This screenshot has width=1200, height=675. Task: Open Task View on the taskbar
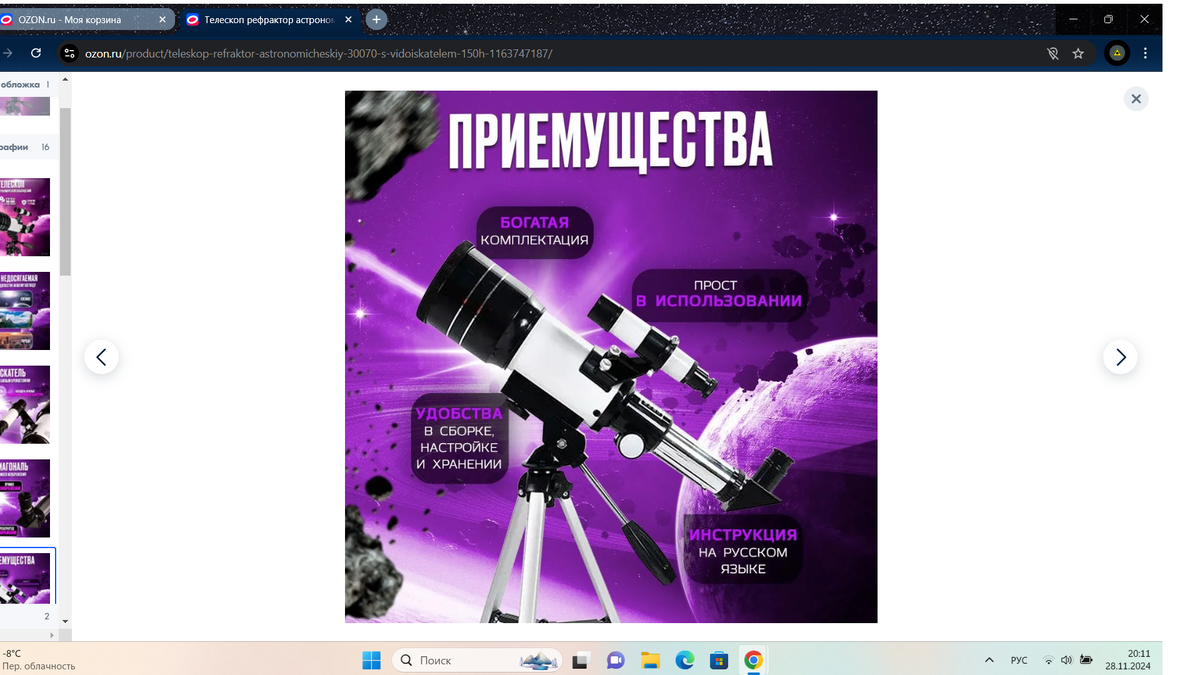click(x=580, y=660)
